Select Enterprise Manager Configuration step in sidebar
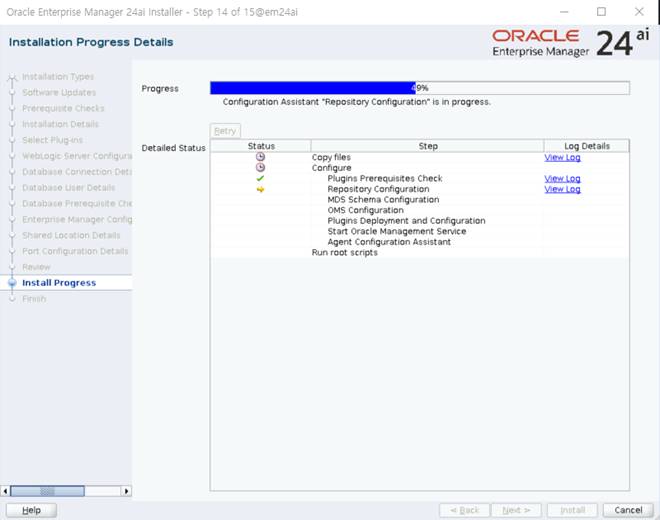This screenshot has width=660, height=520. tap(77, 219)
